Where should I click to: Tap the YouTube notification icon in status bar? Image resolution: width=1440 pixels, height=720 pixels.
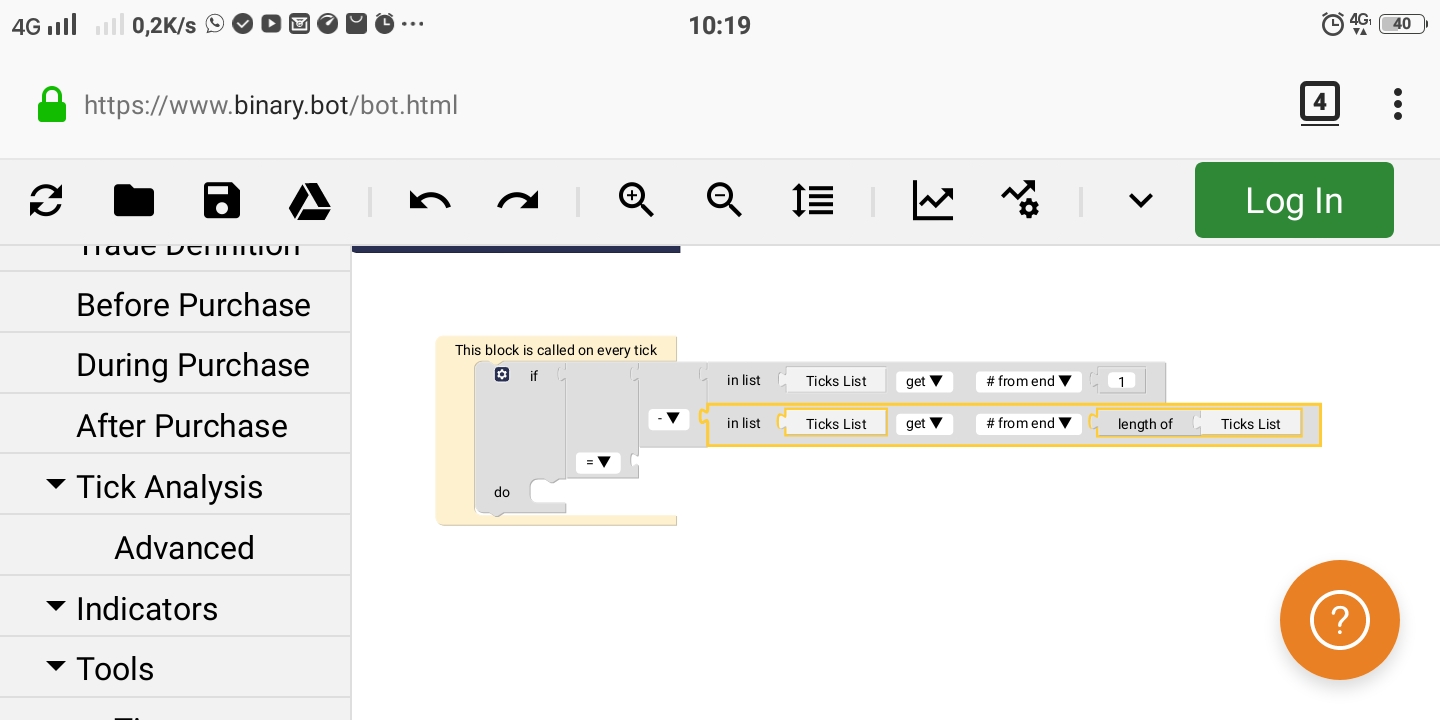point(271,23)
